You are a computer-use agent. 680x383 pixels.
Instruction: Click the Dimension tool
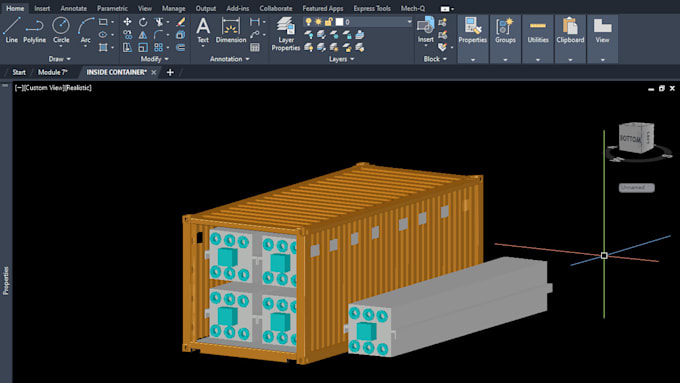(x=231, y=30)
